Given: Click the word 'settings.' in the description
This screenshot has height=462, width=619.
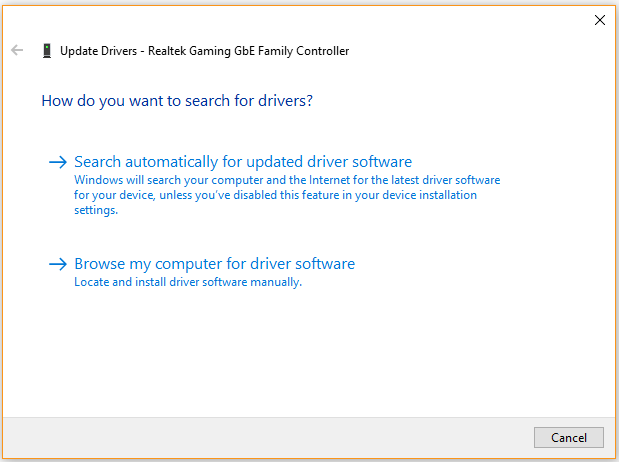Looking at the screenshot, I should pyautogui.click(x=96, y=210).
